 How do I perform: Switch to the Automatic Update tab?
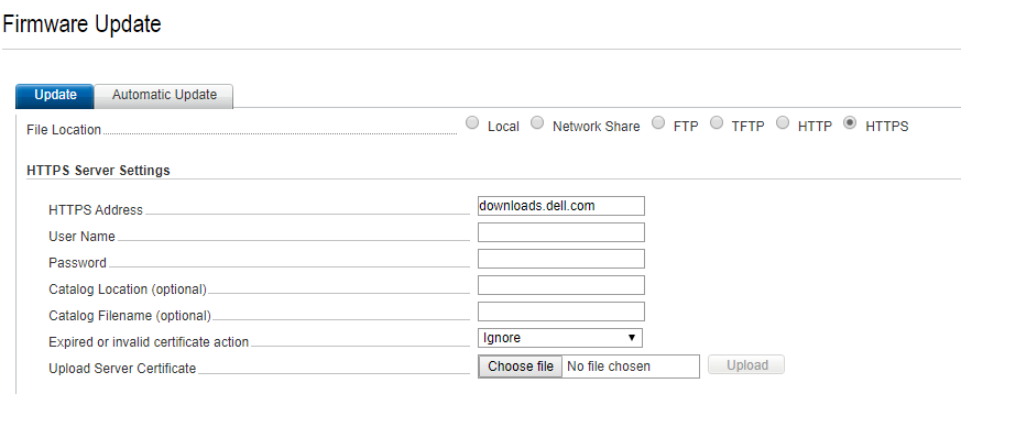click(x=164, y=95)
